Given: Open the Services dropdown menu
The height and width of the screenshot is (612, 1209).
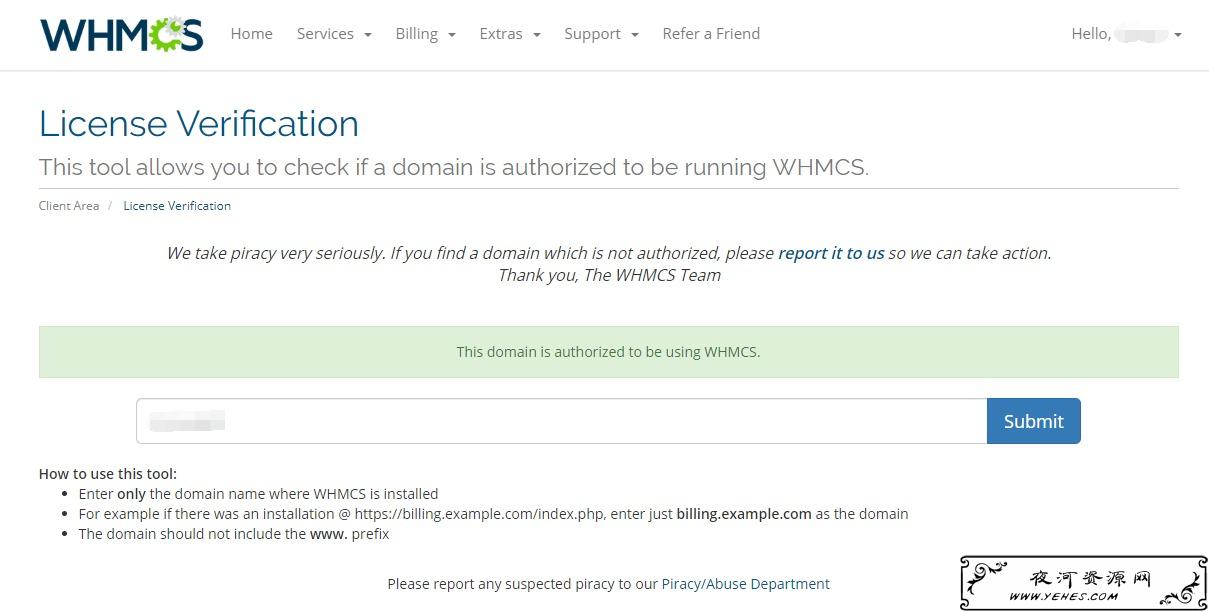Looking at the screenshot, I should tap(334, 34).
